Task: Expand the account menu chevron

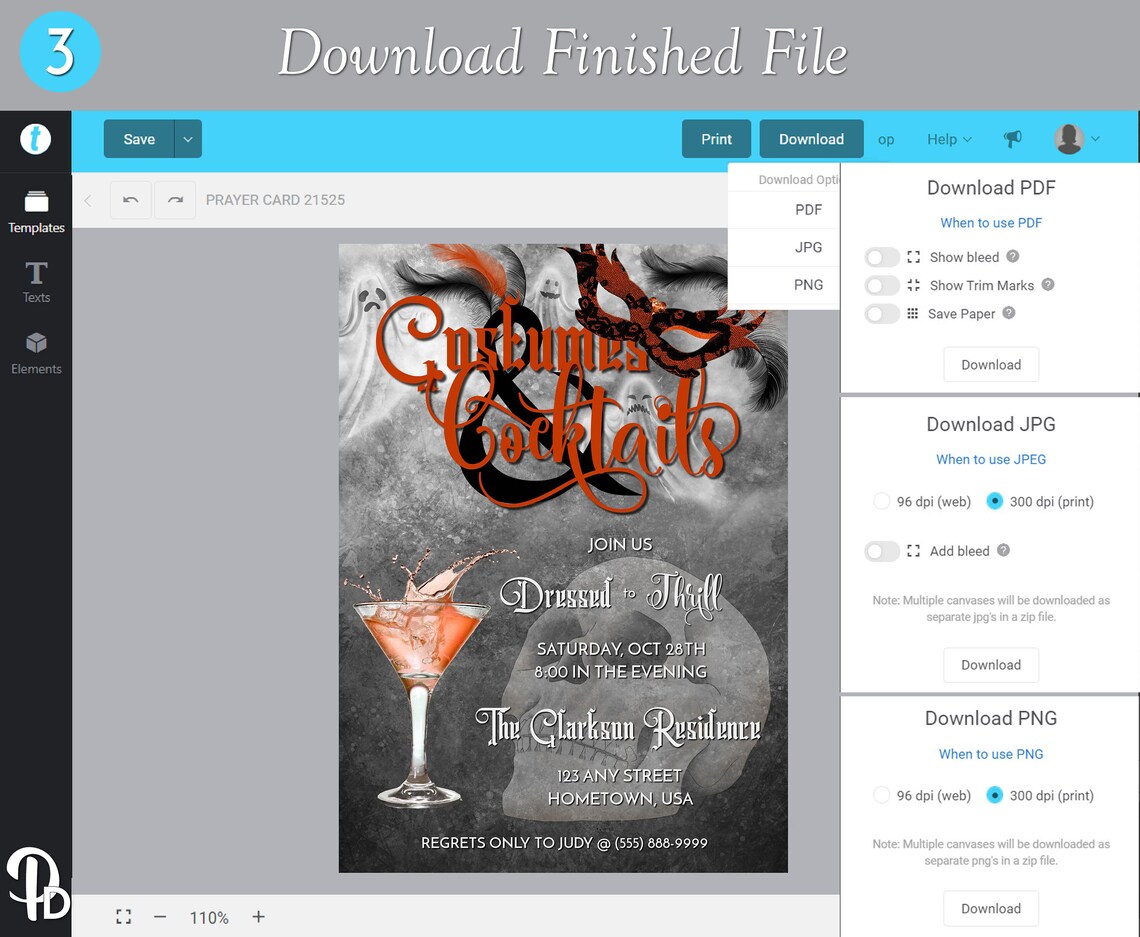Action: [1095, 139]
